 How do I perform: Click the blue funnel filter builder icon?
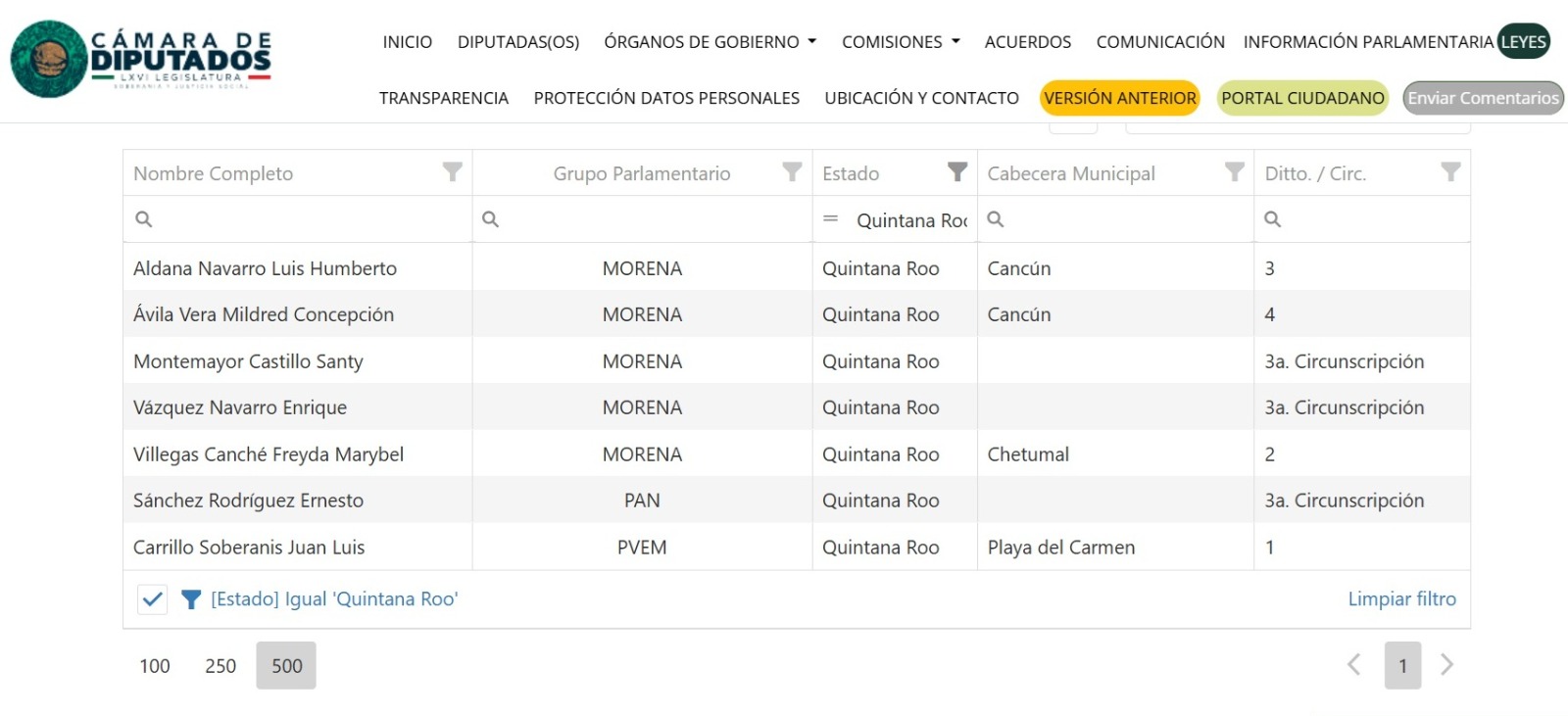click(x=191, y=599)
